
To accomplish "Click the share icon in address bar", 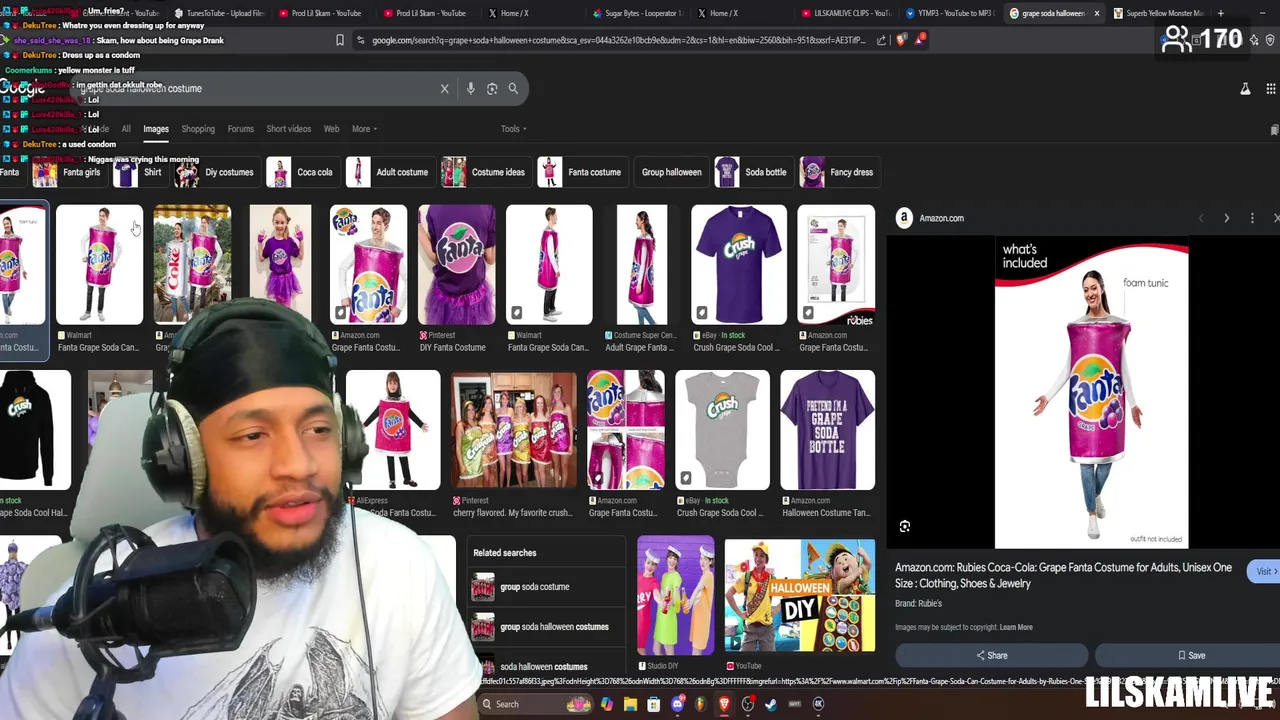I will tap(881, 40).
